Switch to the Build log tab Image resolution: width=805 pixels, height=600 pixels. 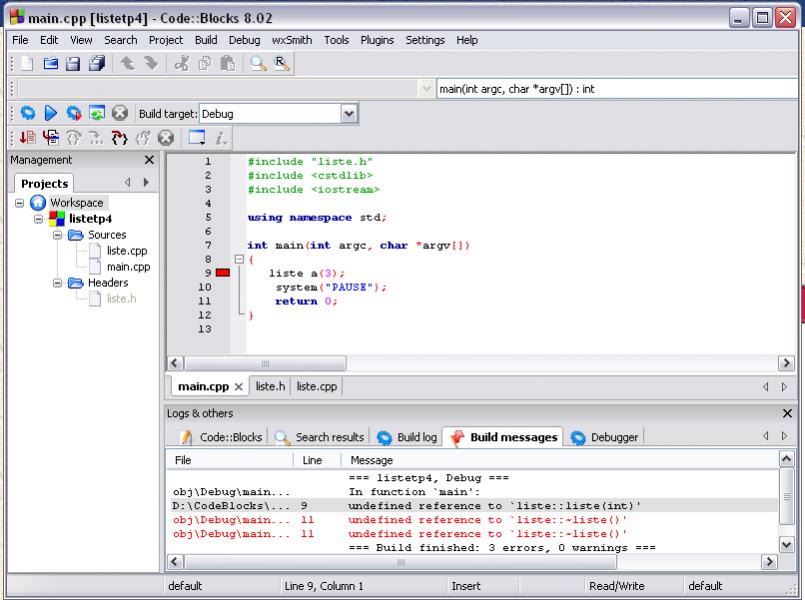click(408, 437)
